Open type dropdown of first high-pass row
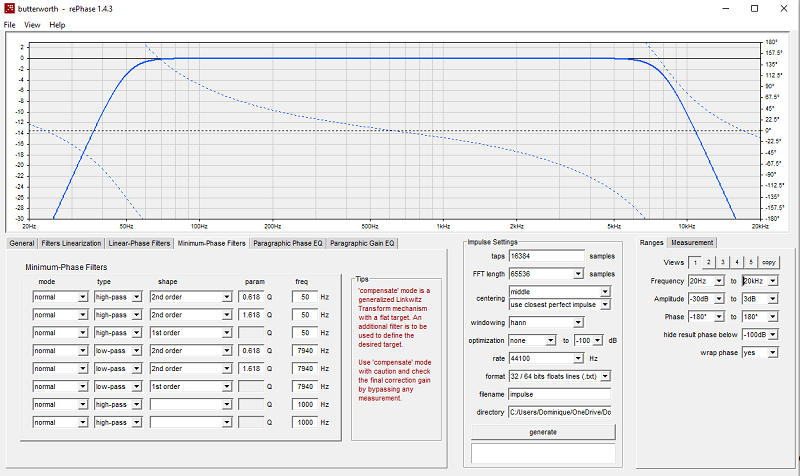The width and height of the screenshot is (800, 476). pyautogui.click(x=136, y=297)
